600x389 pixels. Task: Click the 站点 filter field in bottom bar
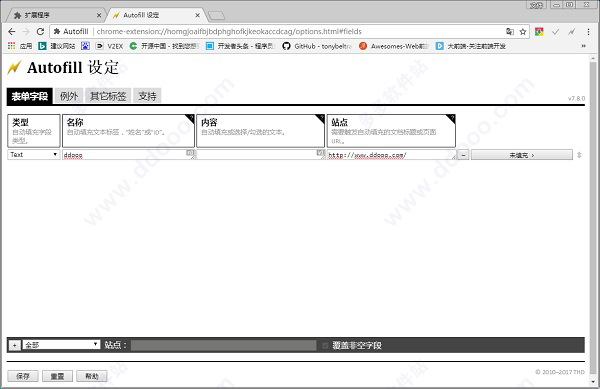point(223,345)
